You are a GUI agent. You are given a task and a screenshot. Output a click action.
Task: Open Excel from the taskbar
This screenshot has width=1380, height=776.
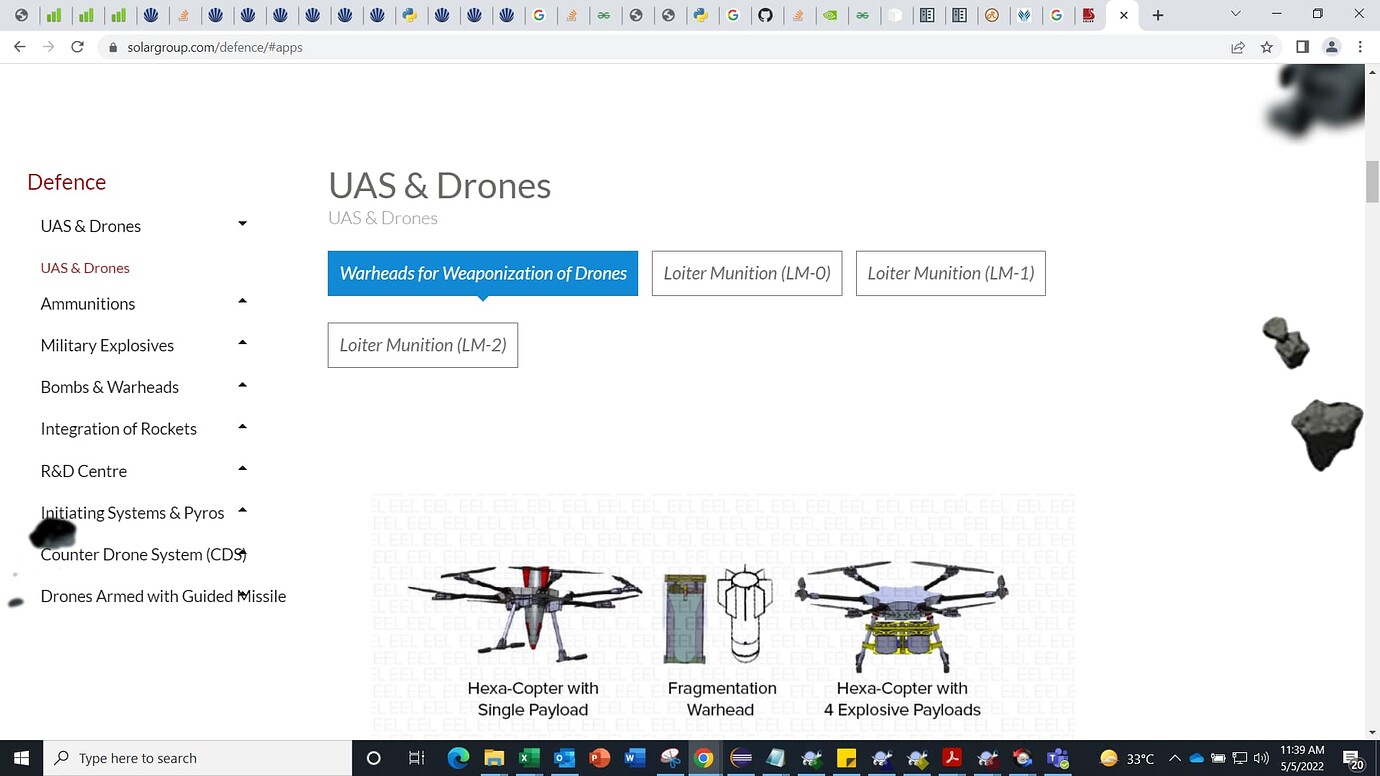(529, 758)
